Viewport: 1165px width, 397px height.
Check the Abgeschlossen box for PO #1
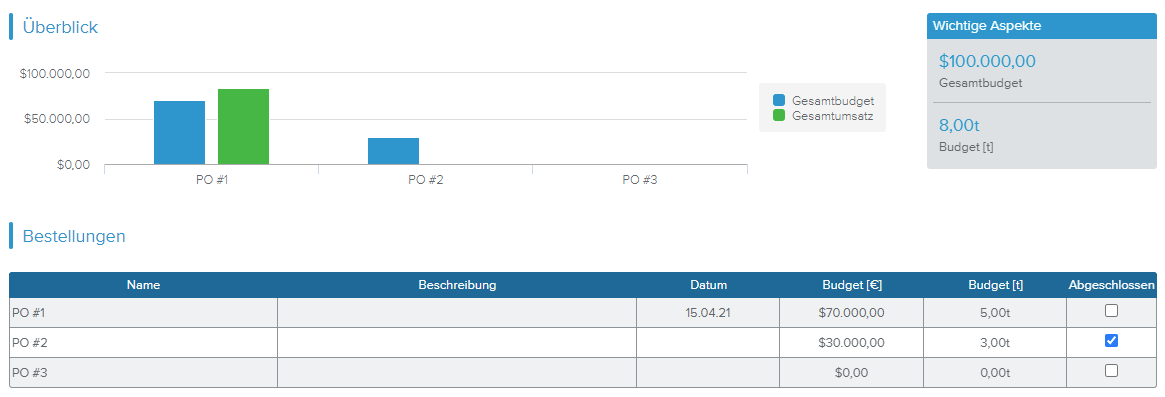(1111, 311)
